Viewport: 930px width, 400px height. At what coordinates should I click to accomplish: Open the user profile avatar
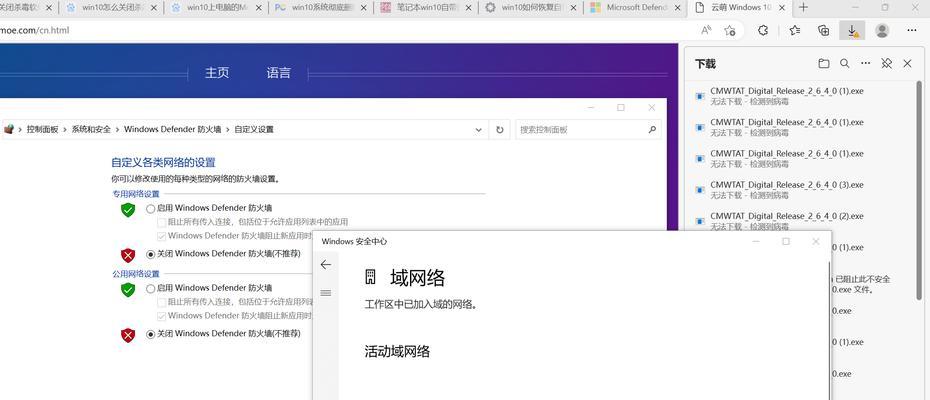tap(883, 30)
